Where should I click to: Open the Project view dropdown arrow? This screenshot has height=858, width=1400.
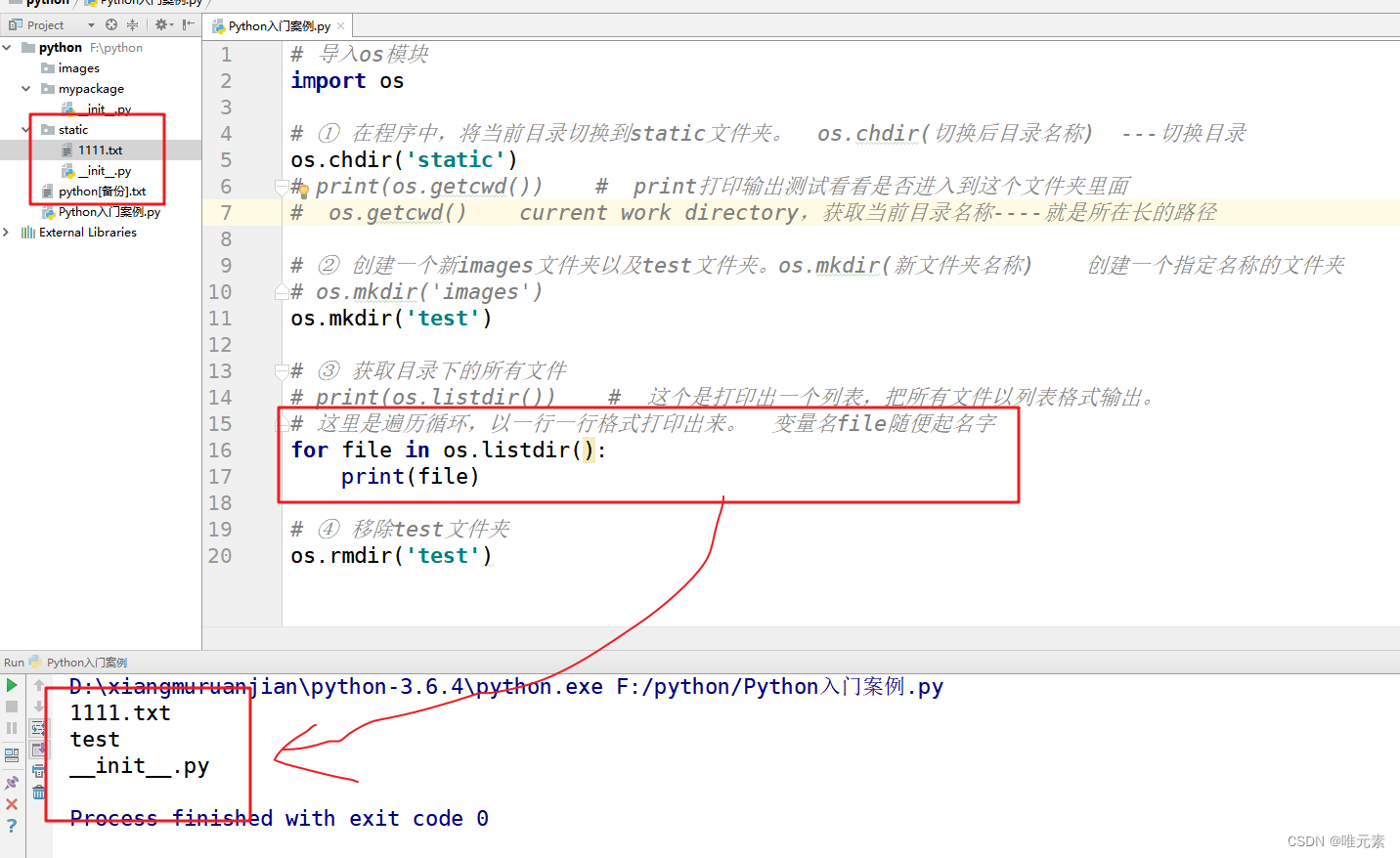click(x=91, y=25)
